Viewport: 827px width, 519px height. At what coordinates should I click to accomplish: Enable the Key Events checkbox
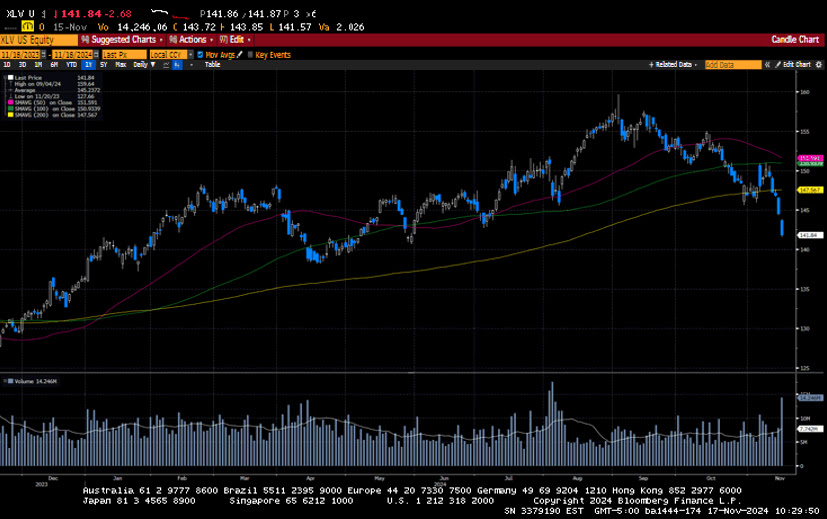[x=250, y=54]
